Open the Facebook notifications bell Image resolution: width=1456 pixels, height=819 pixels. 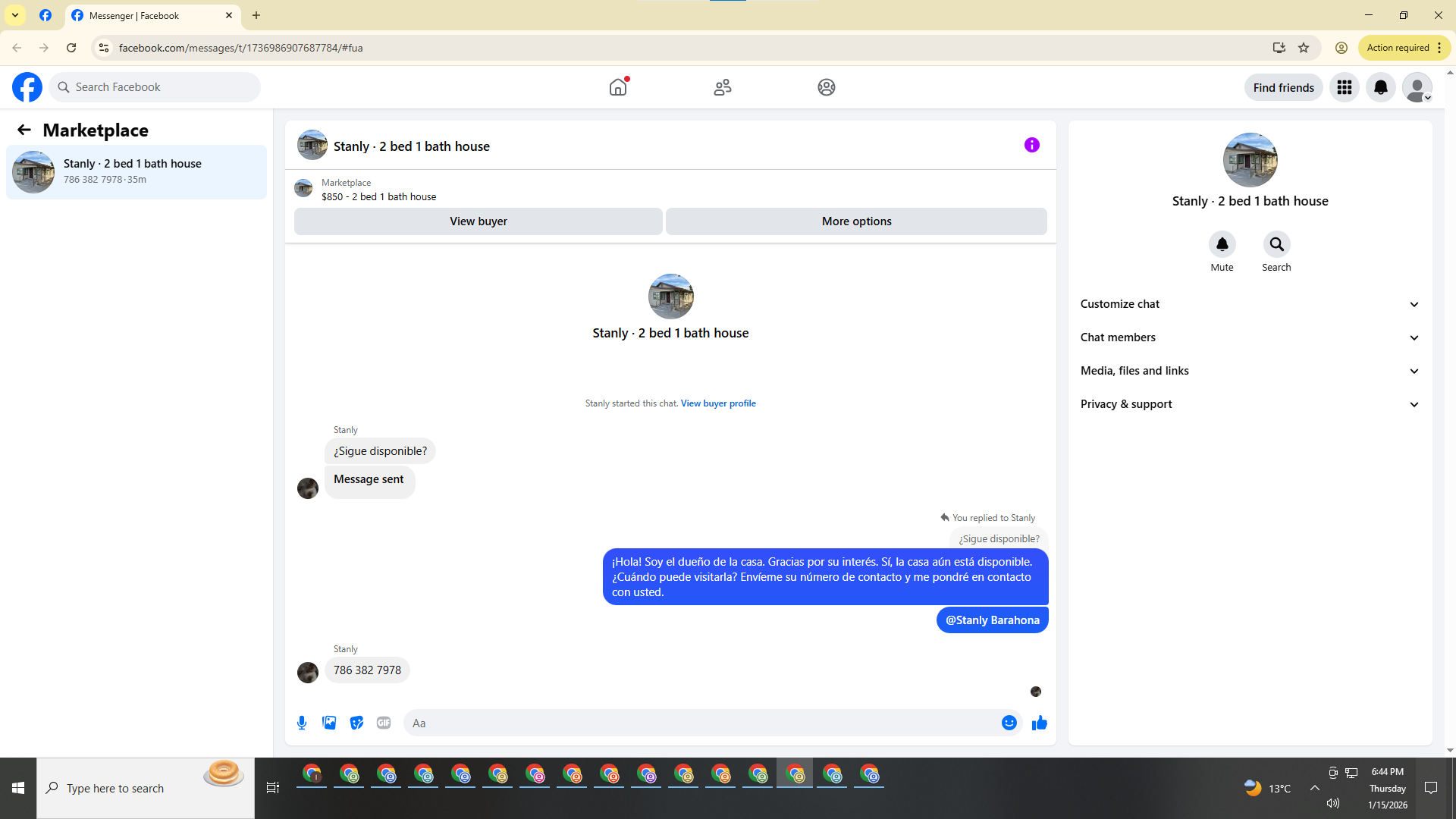point(1380,87)
